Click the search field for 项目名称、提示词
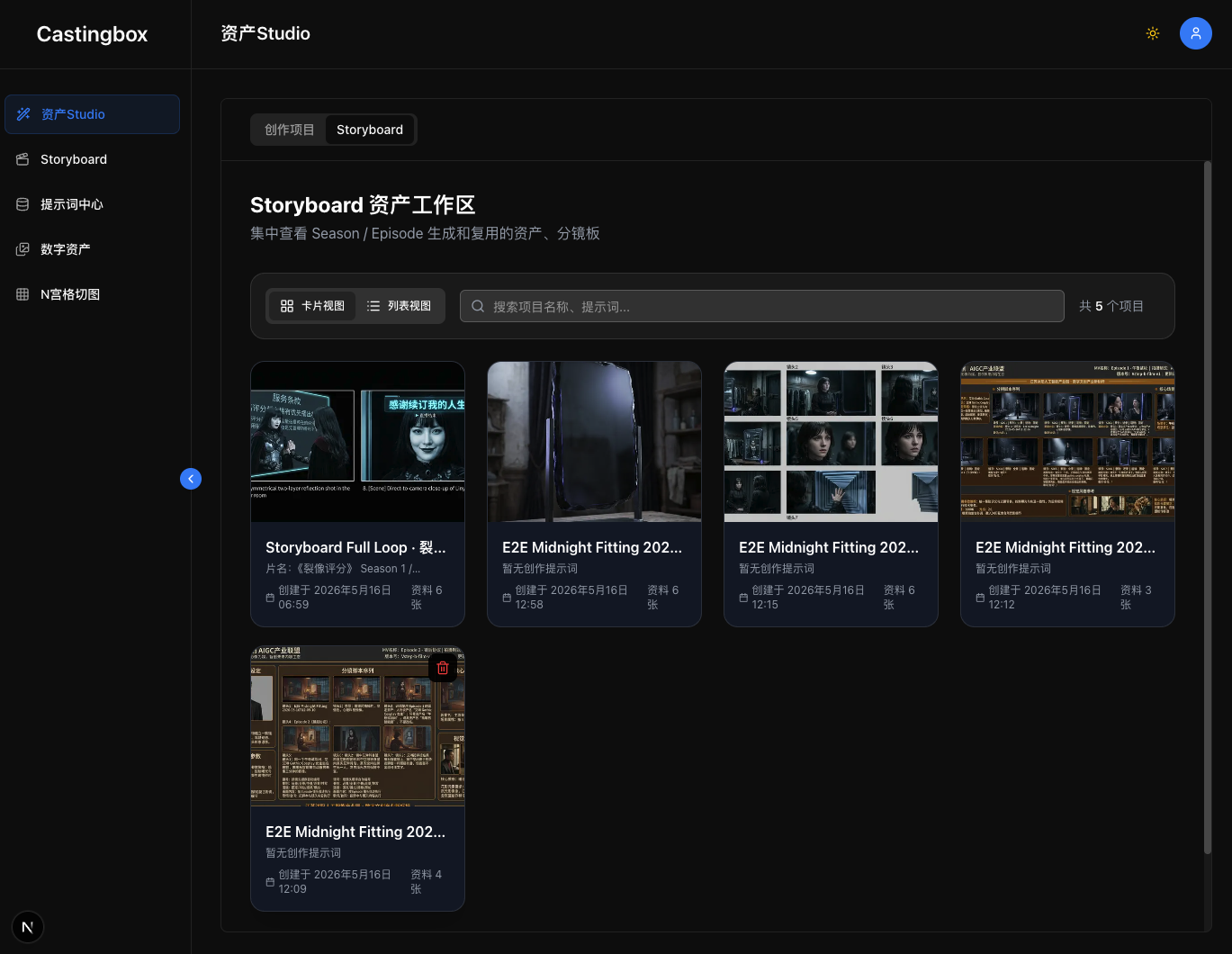This screenshot has height=954, width=1232. point(762,306)
